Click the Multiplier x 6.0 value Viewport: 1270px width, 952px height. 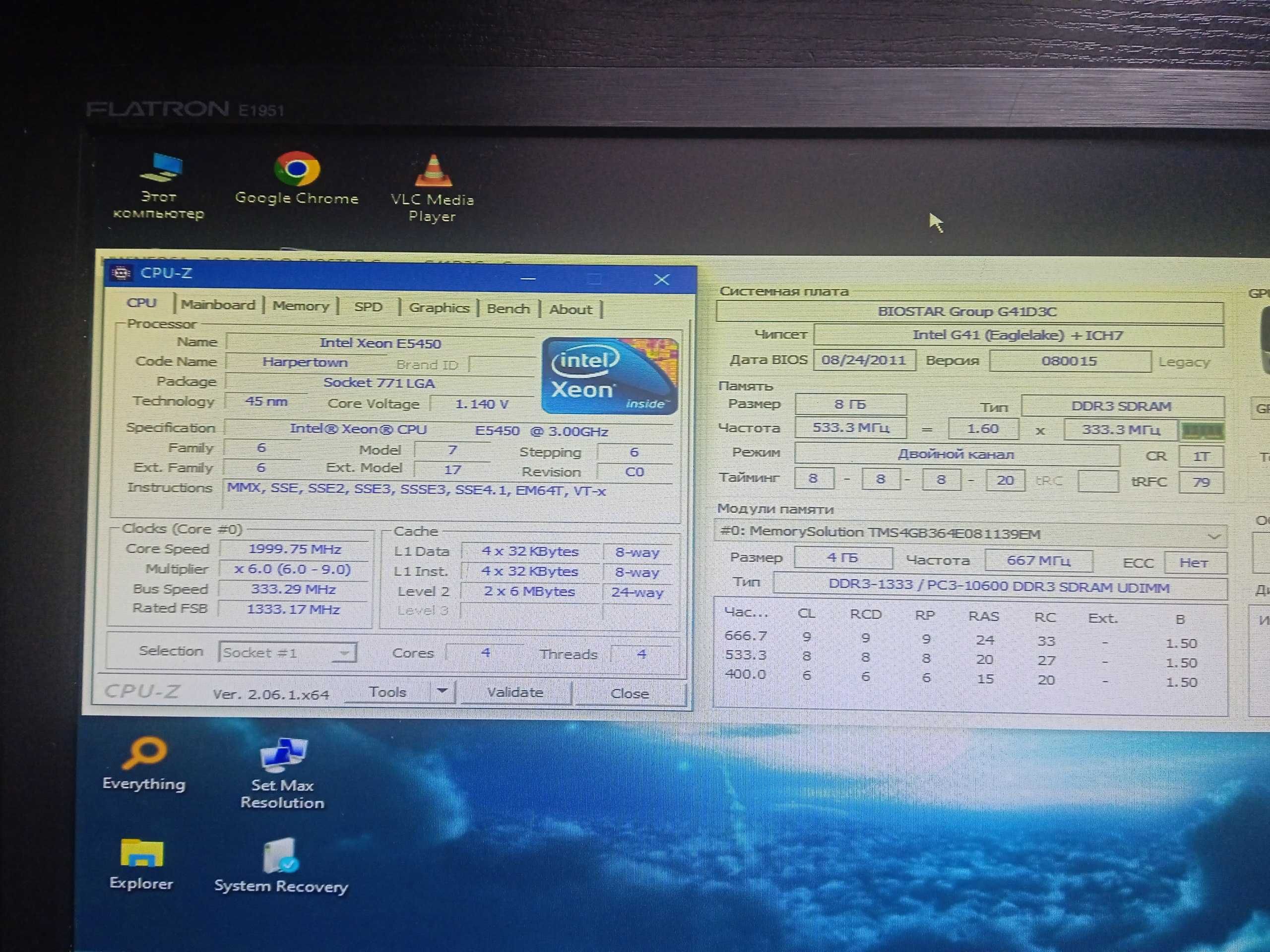pos(293,569)
